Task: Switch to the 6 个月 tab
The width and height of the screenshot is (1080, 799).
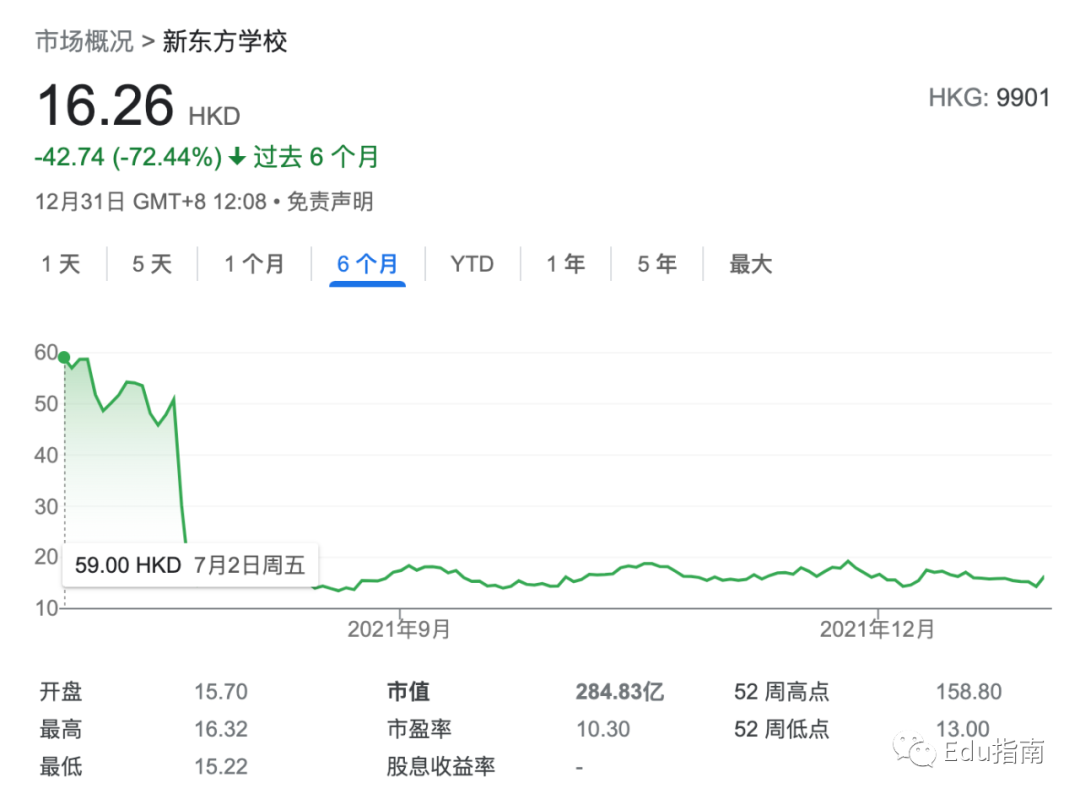Action: point(367,264)
